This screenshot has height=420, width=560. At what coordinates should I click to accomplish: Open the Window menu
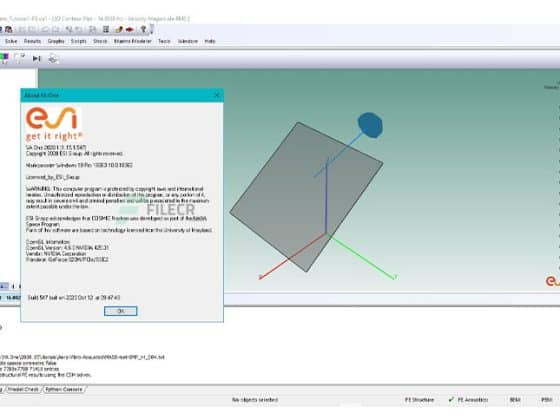pos(188,41)
